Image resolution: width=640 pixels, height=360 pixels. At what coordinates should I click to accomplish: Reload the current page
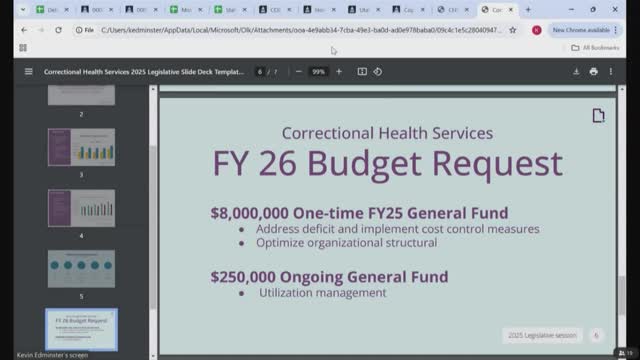(58, 30)
